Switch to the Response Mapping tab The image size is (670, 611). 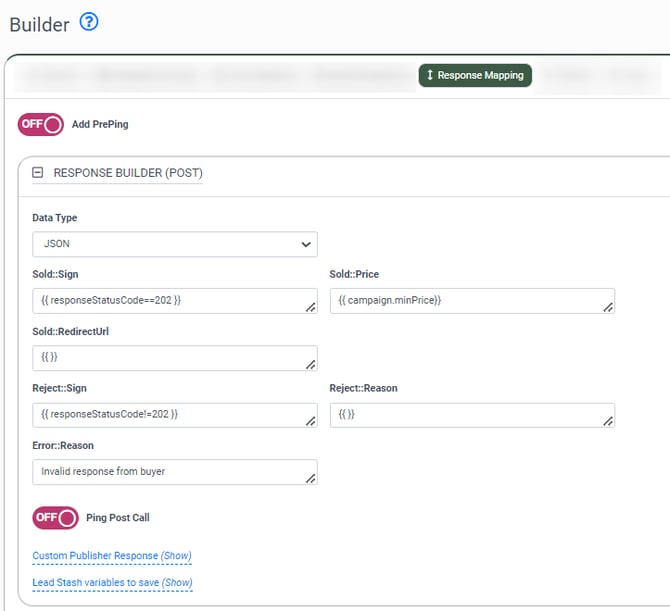click(475, 75)
